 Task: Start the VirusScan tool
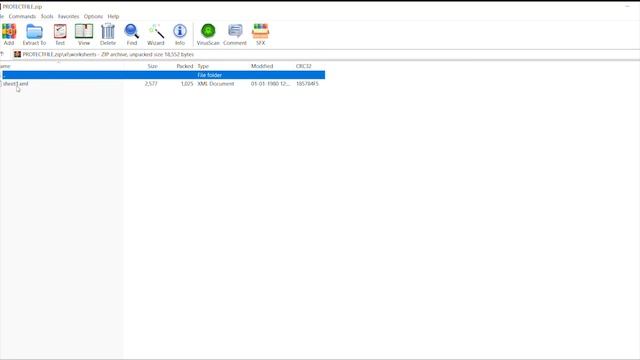(x=208, y=34)
